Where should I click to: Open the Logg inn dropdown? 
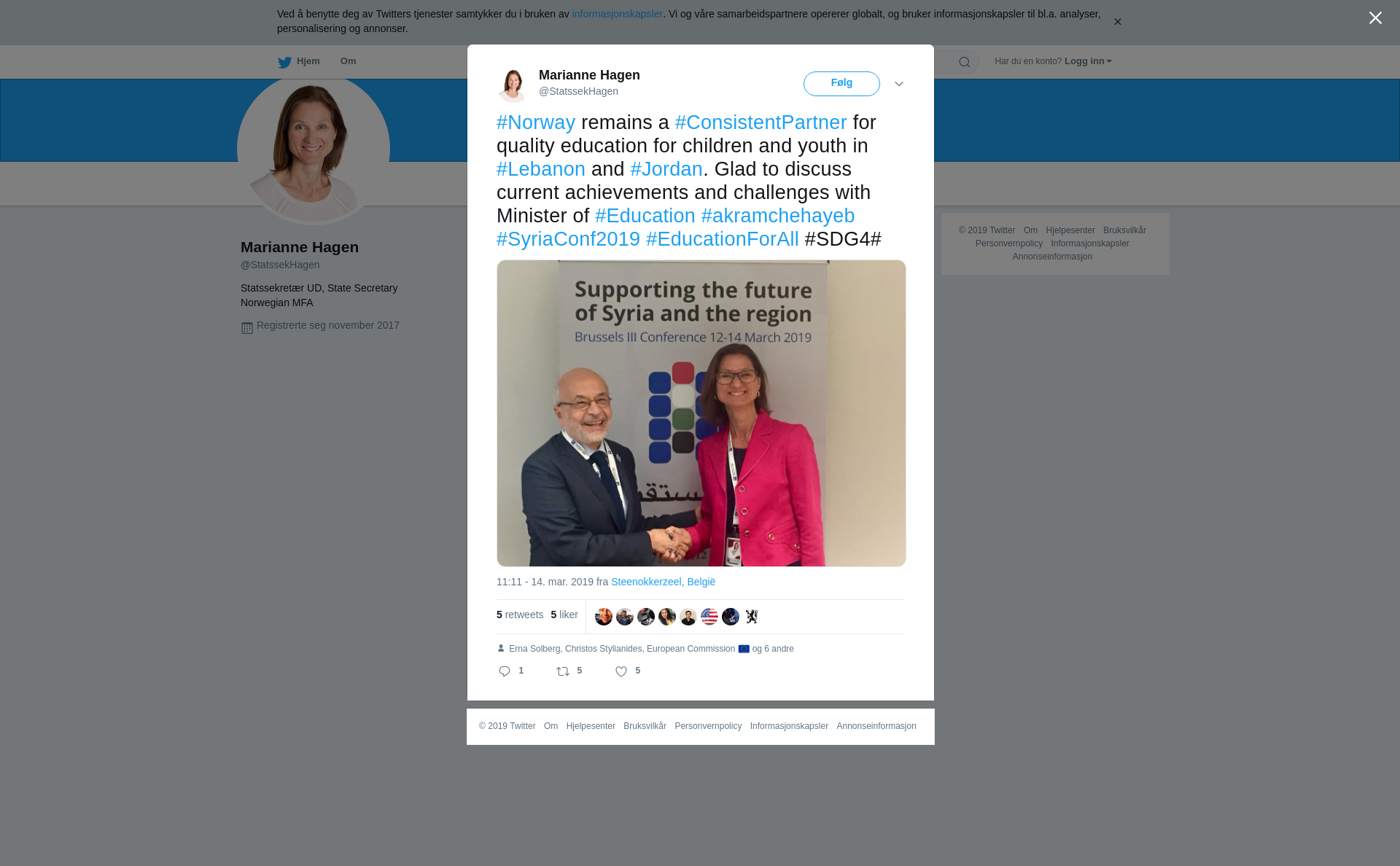[x=1088, y=61]
